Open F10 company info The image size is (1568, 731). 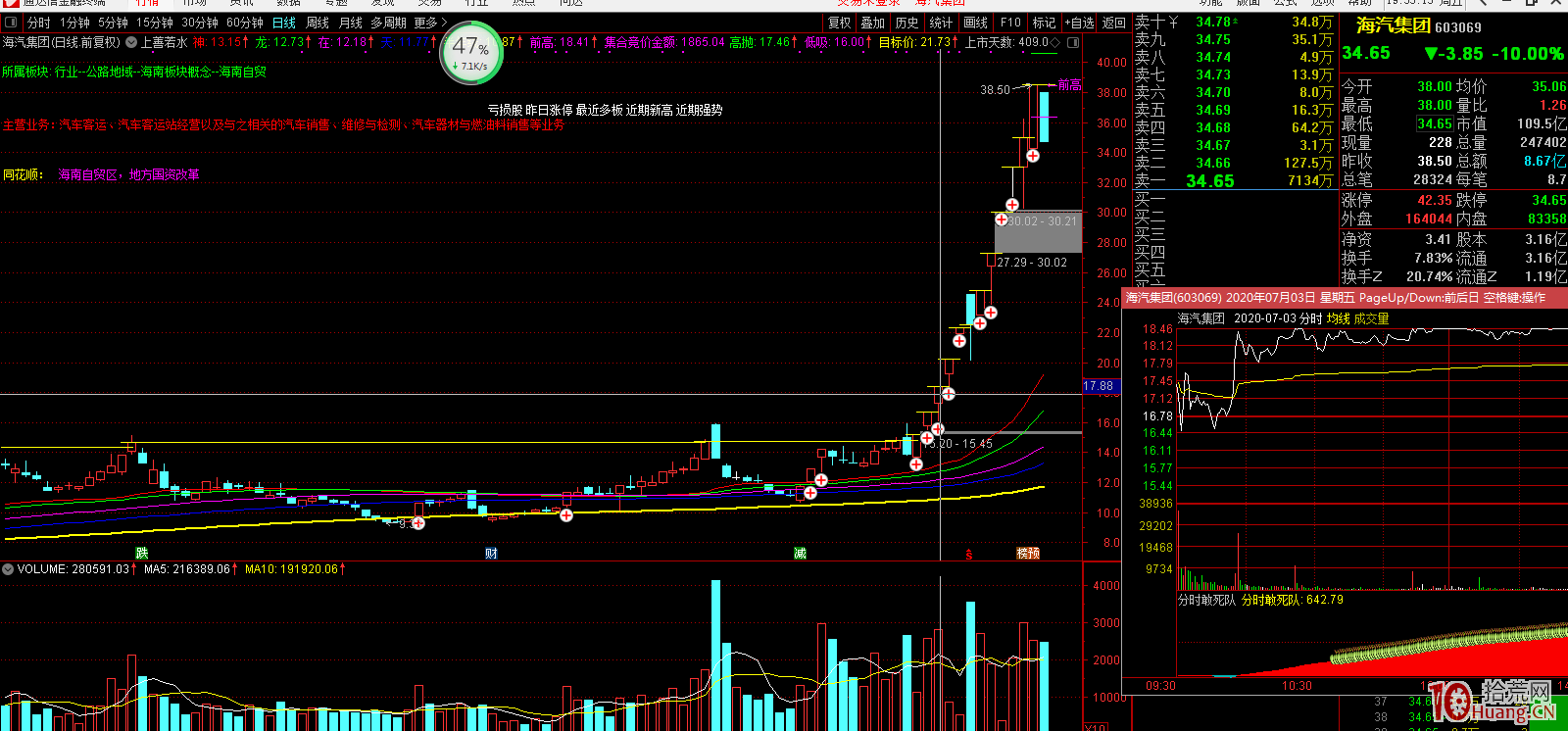[1010, 23]
